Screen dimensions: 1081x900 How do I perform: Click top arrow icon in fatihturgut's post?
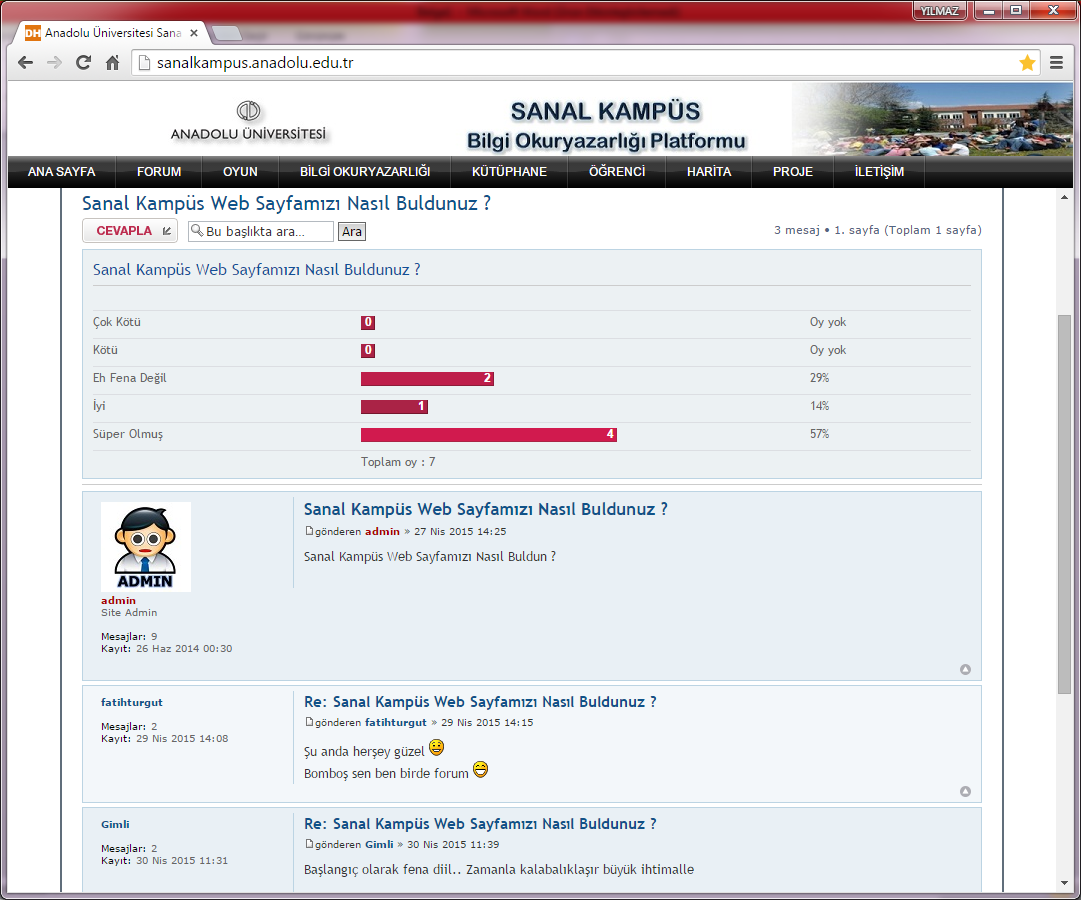tap(965, 791)
